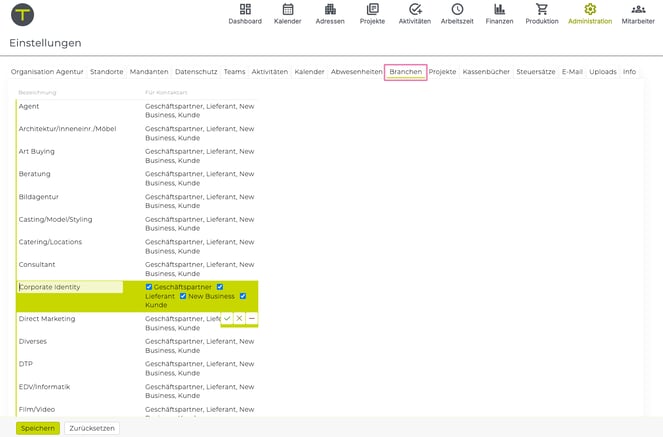This screenshot has height=437, width=663.
Task: Open Arbeitszeit via the clock icon
Action: 457,9
